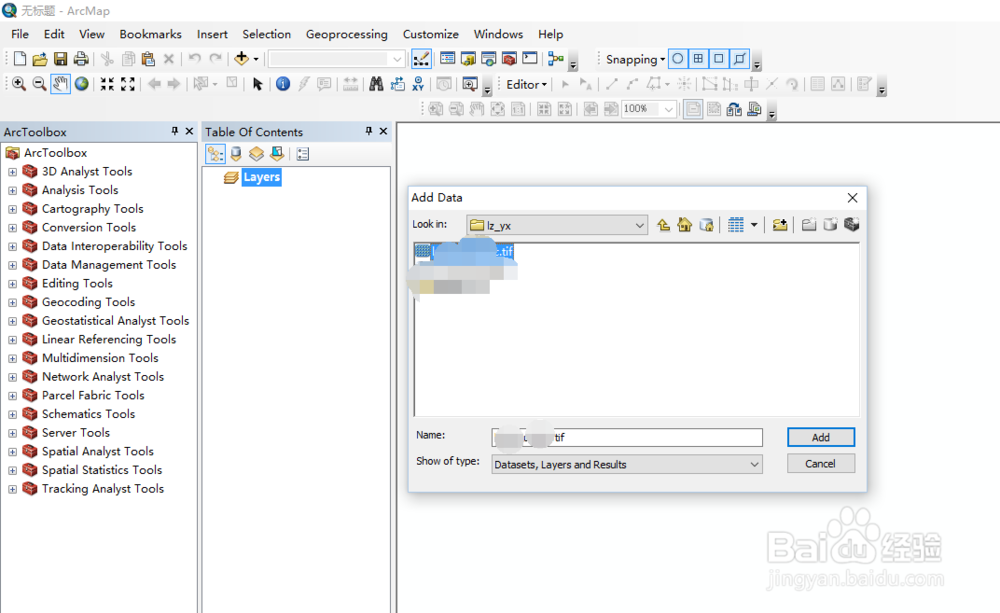Open the Find Route tool
This screenshot has height=613, width=1000.
[x=397, y=84]
